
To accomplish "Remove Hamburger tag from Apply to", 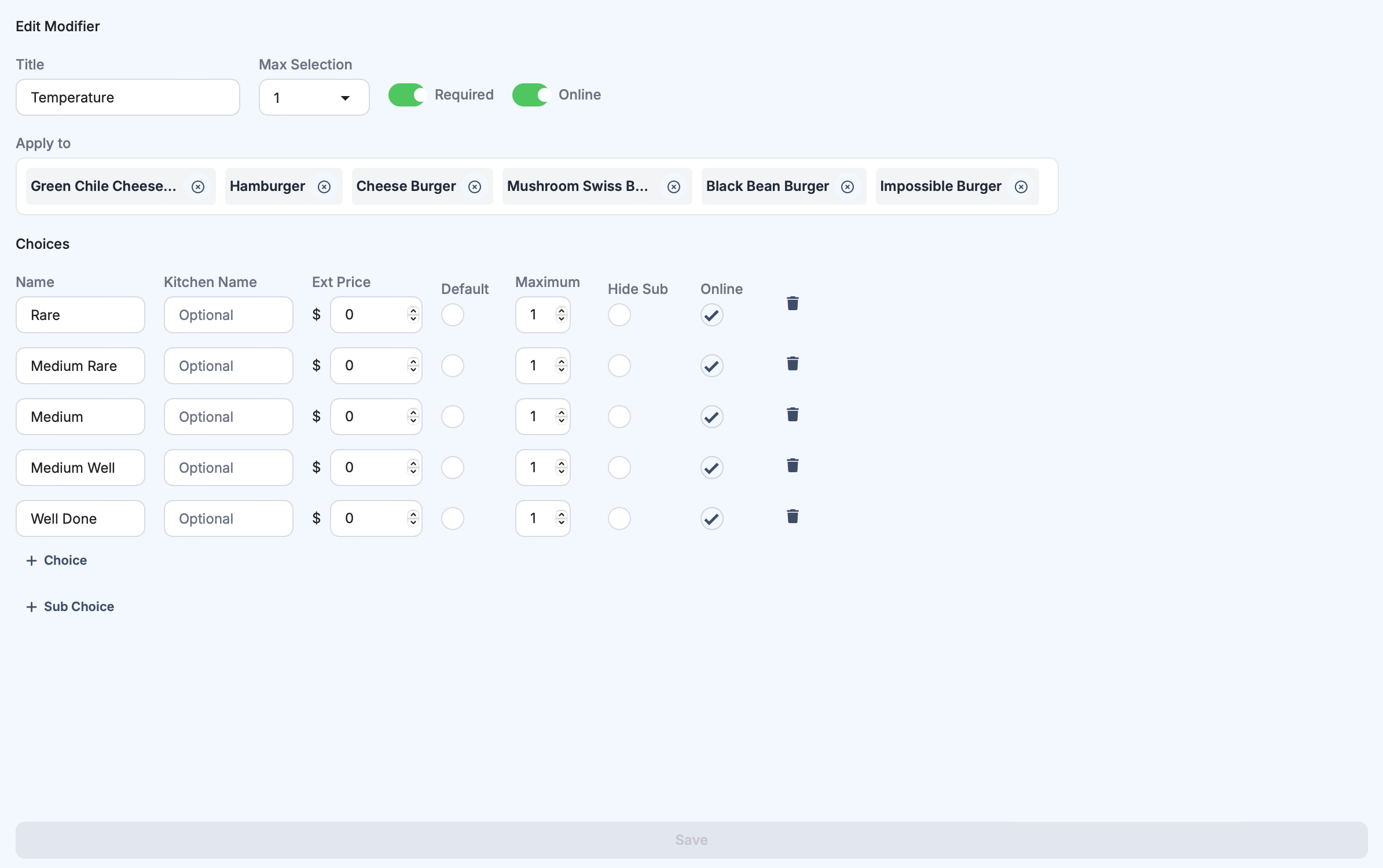I will [324, 187].
